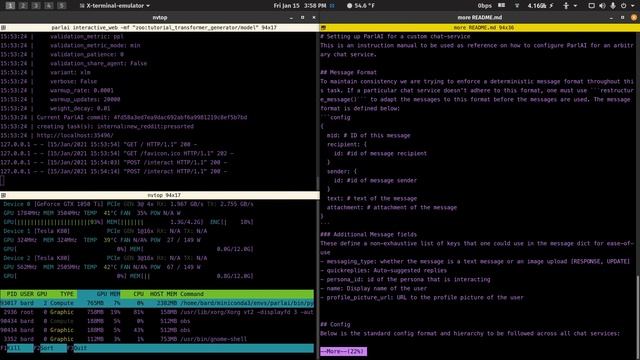The width and height of the screenshot is (640, 360).
Task: Click the '## Message Format' heading
Action: (348, 72)
